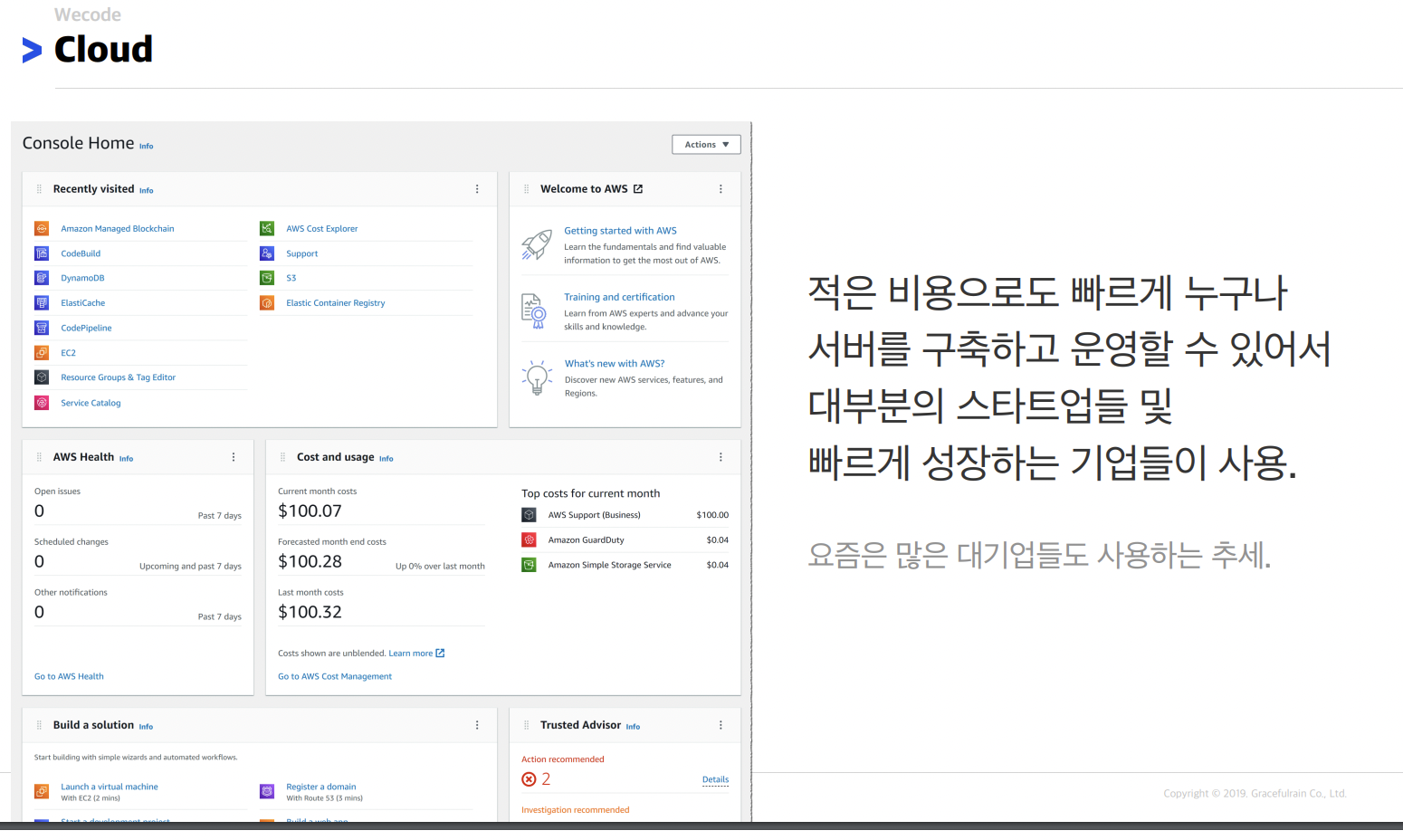
Task: Open the DynamoDB link
Action: click(x=82, y=278)
